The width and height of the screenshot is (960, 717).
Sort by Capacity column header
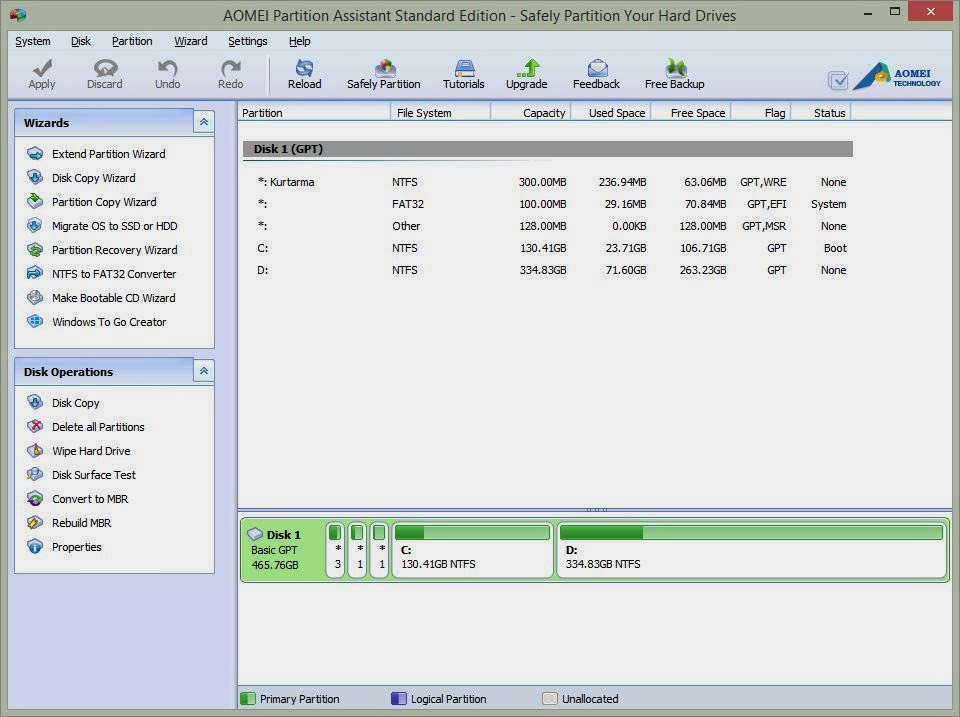coord(531,113)
